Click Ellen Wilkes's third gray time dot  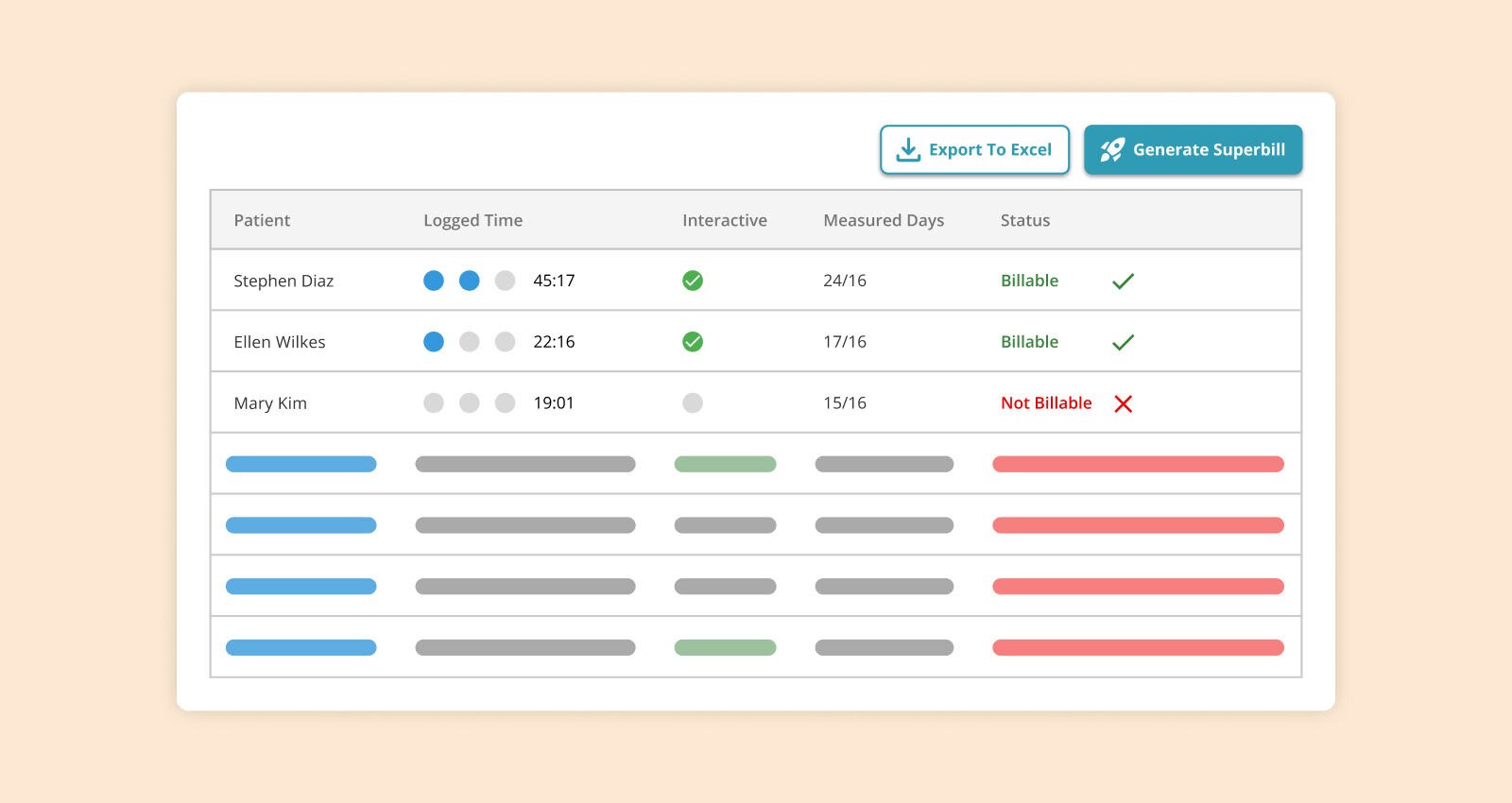click(506, 342)
